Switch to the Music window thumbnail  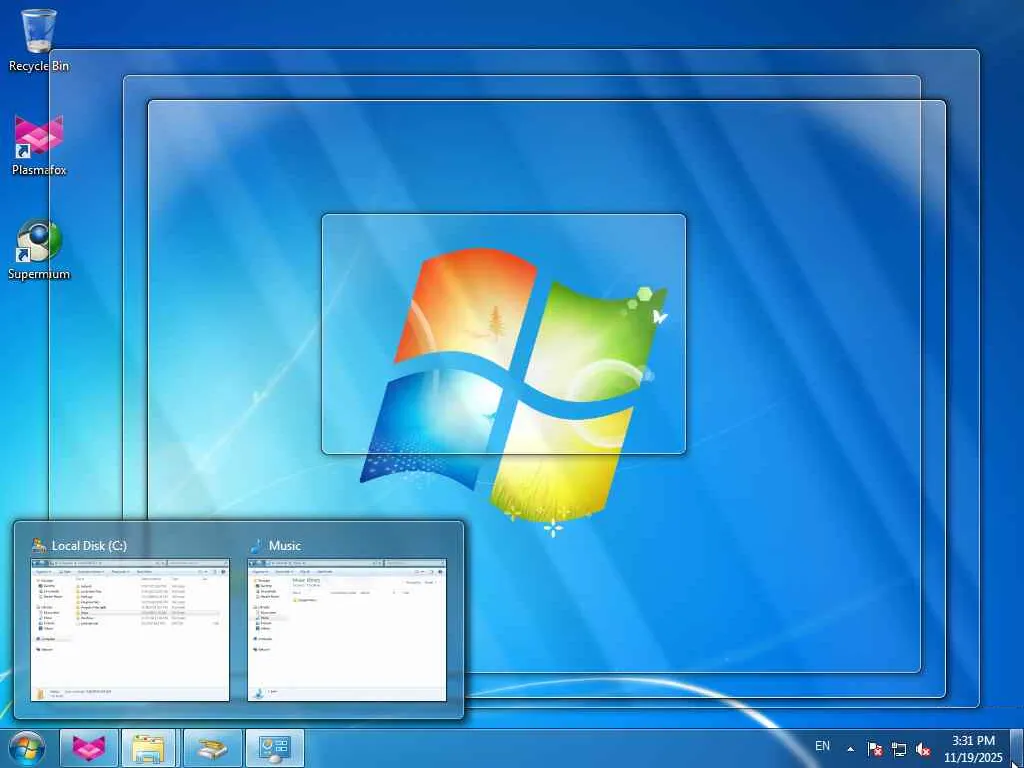(347, 630)
